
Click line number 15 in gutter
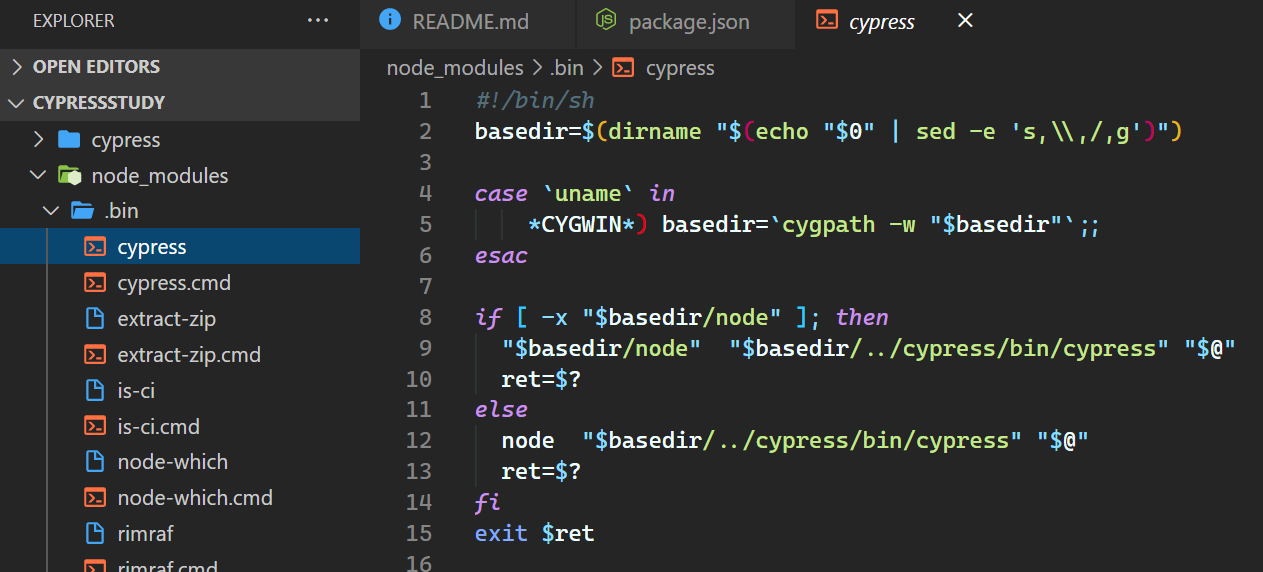[x=419, y=533]
